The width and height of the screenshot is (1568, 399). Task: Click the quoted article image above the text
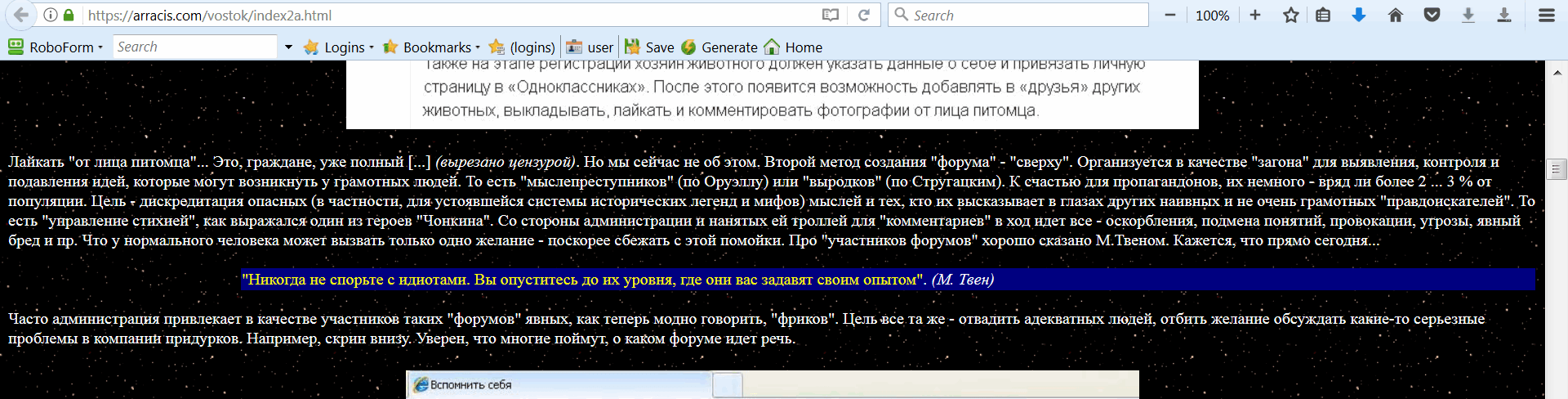tap(773, 94)
